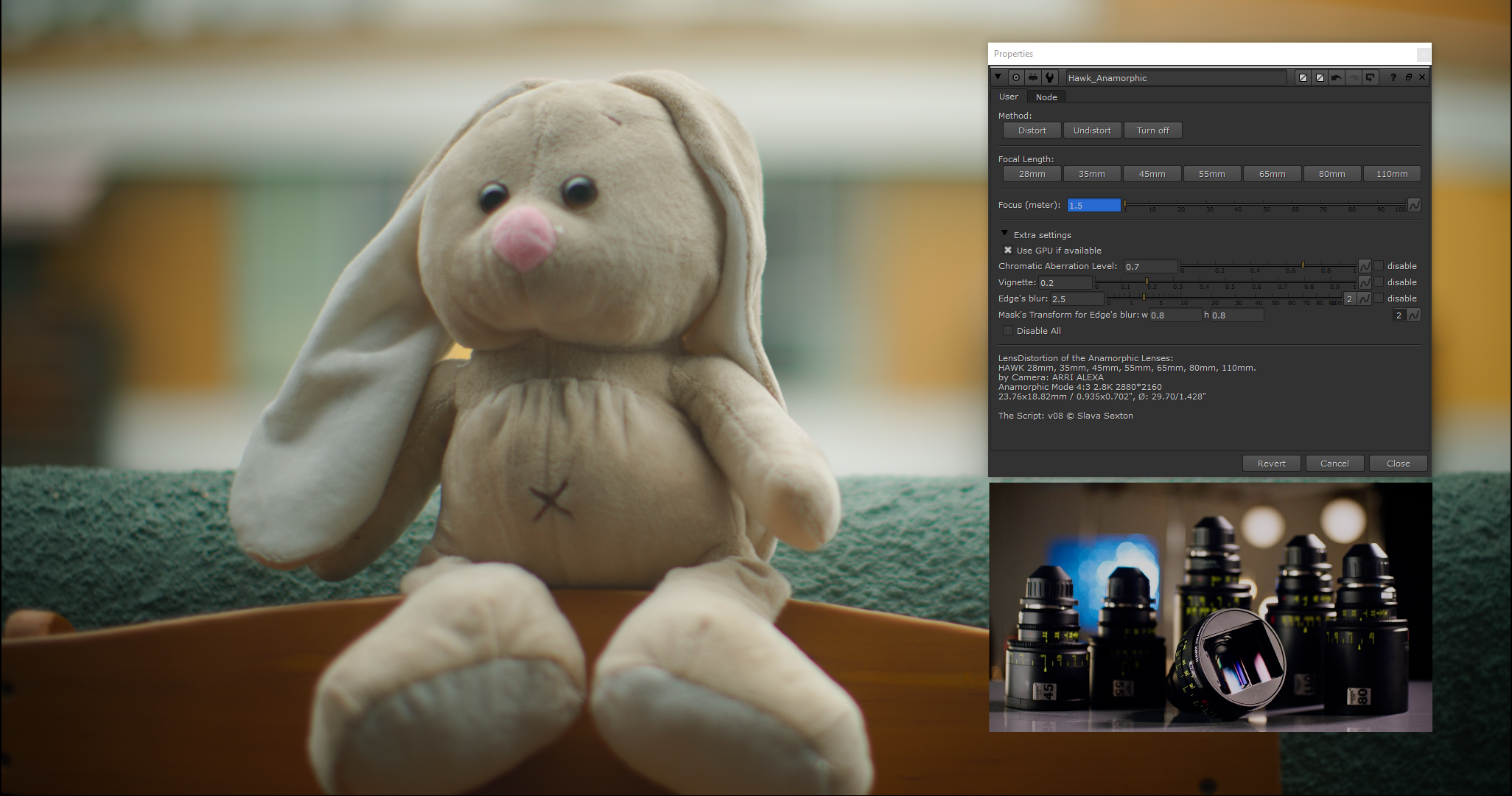Switch to the Node tab
This screenshot has width=1512, height=796.
[x=1046, y=97]
